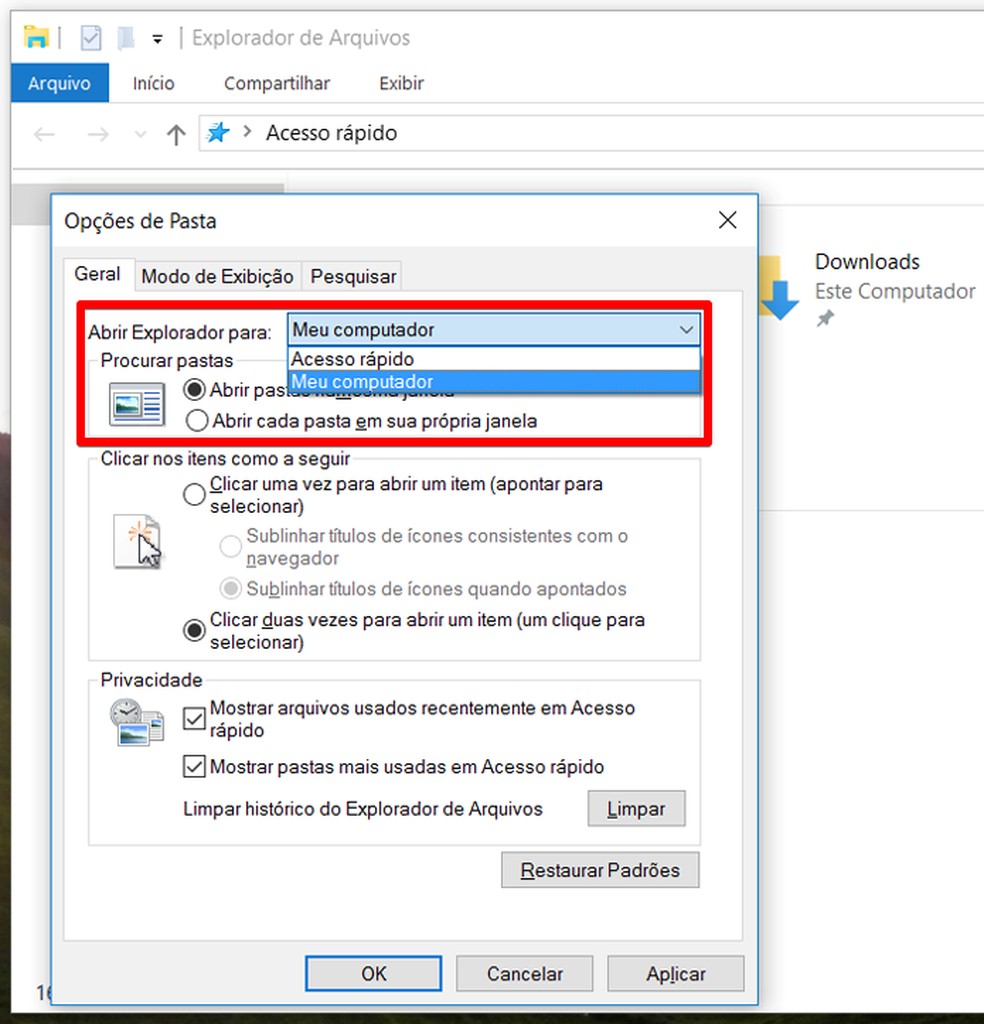Click Acesso rápido in the address bar
984x1024 pixels.
pyautogui.click(x=331, y=133)
